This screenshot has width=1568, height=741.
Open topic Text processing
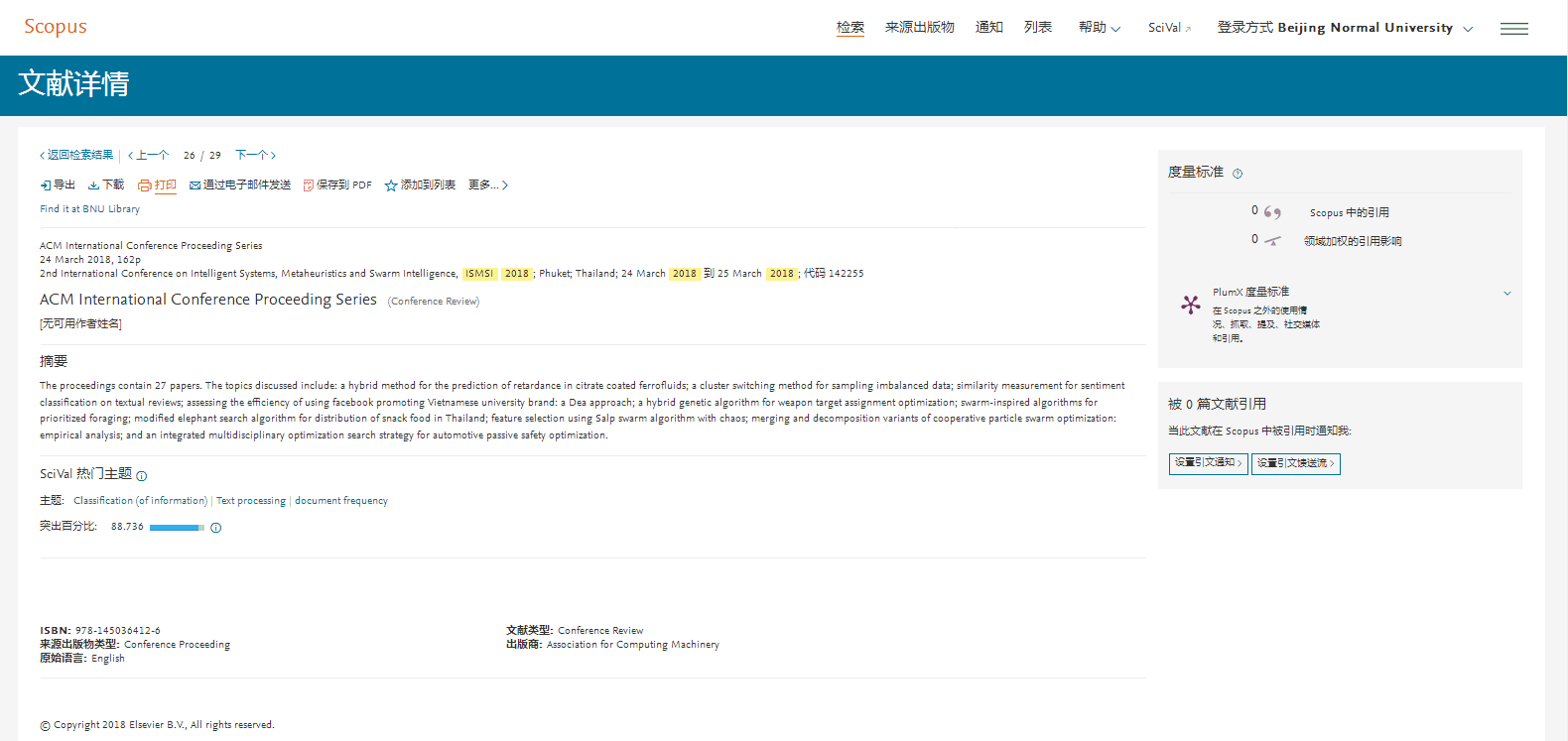(x=251, y=501)
